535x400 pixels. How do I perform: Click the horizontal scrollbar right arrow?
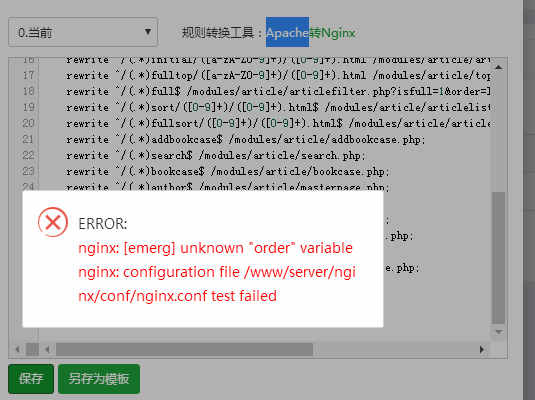coord(481,349)
